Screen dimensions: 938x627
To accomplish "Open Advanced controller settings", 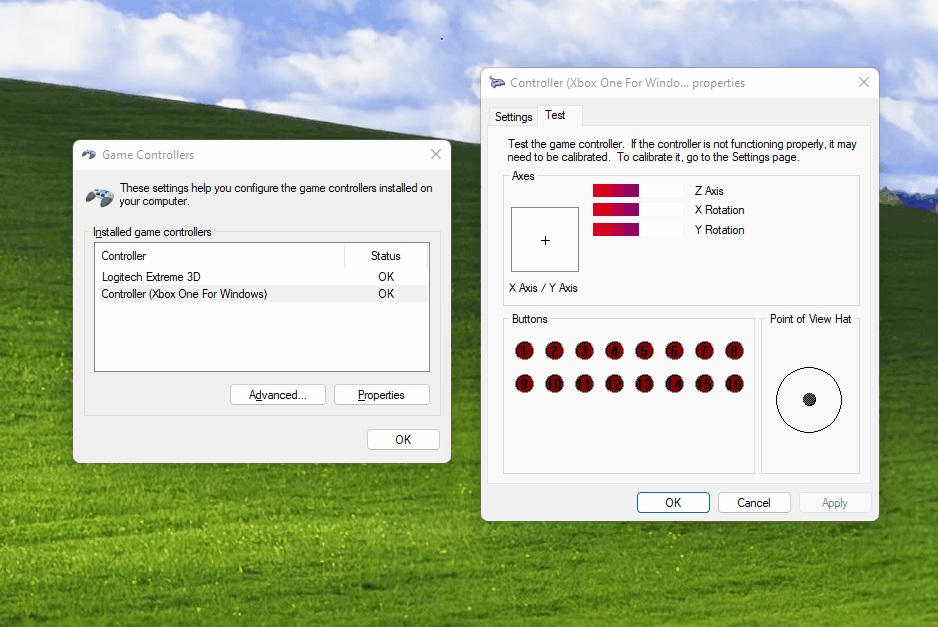I will [x=278, y=395].
